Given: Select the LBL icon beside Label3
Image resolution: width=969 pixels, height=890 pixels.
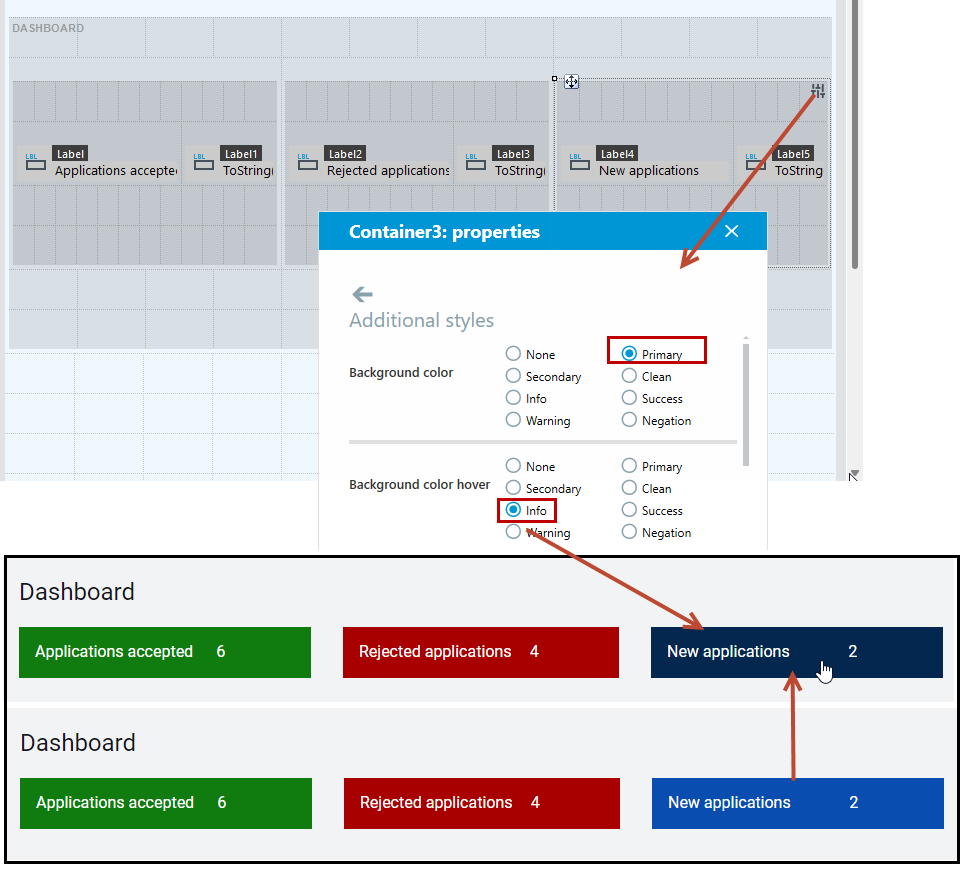Looking at the screenshot, I should coord(476,161).
